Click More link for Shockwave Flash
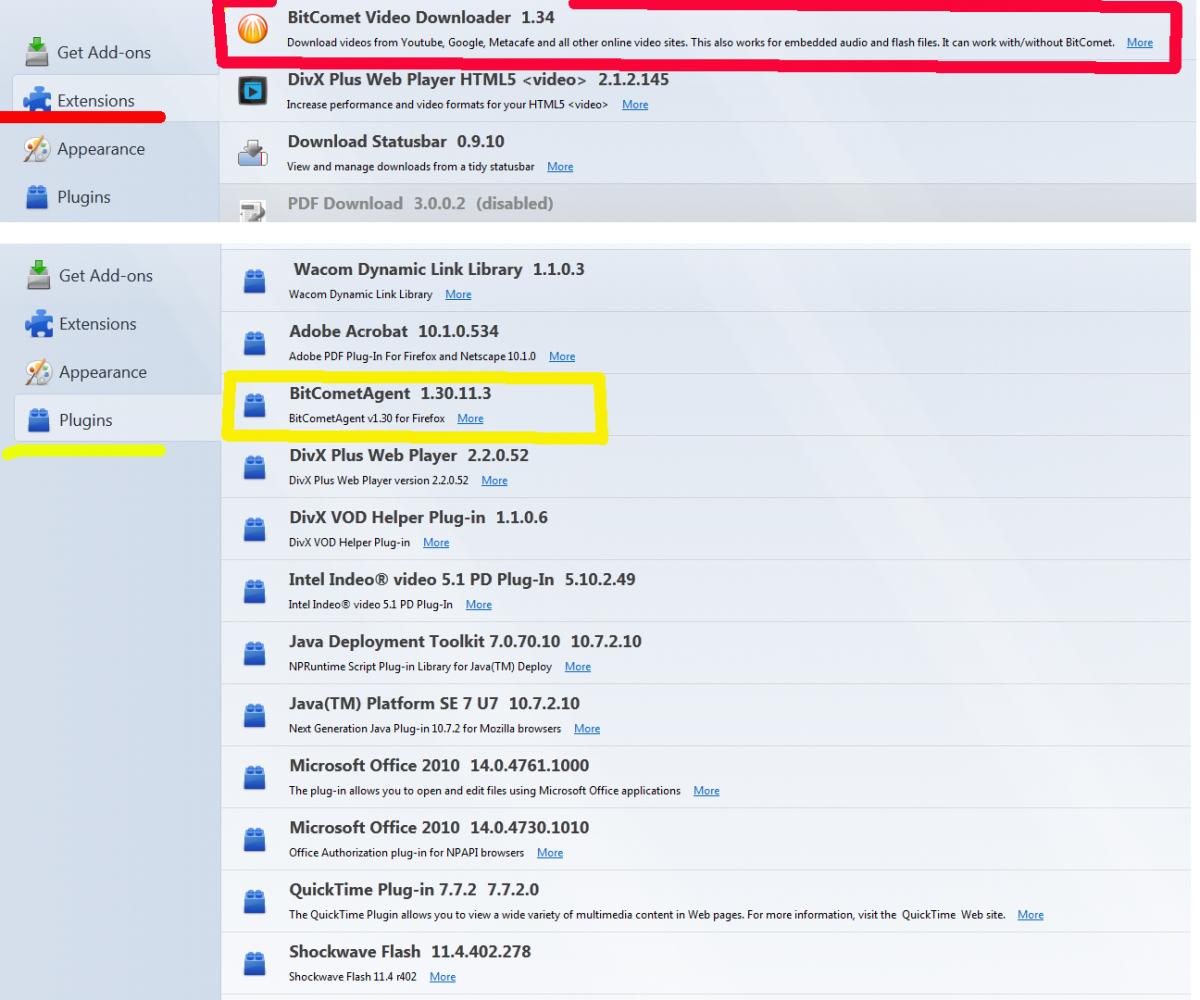This screenshot has width=1200, height=1000. pos(442,977)
